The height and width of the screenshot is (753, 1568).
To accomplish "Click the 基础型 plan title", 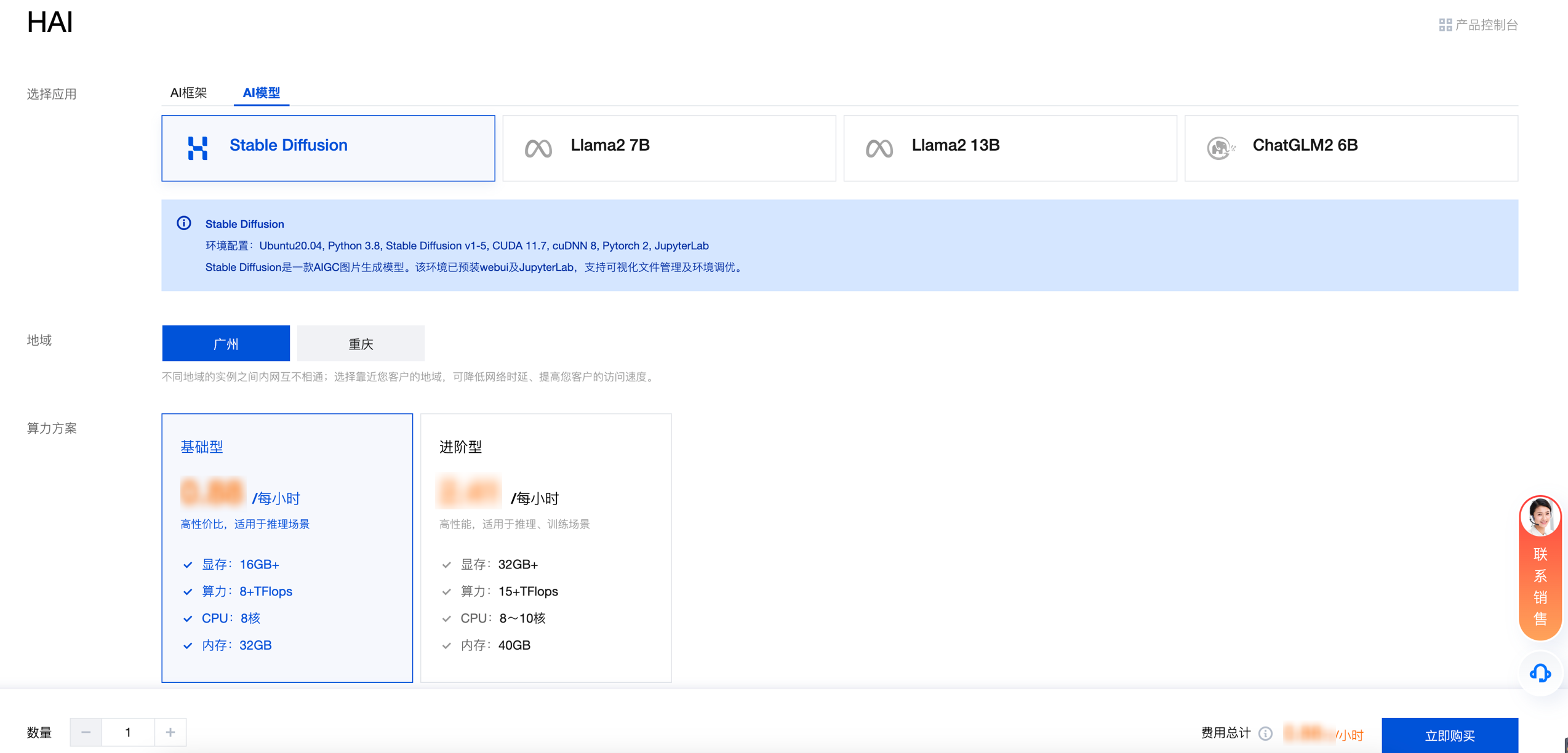I will [x=202, y=447].
